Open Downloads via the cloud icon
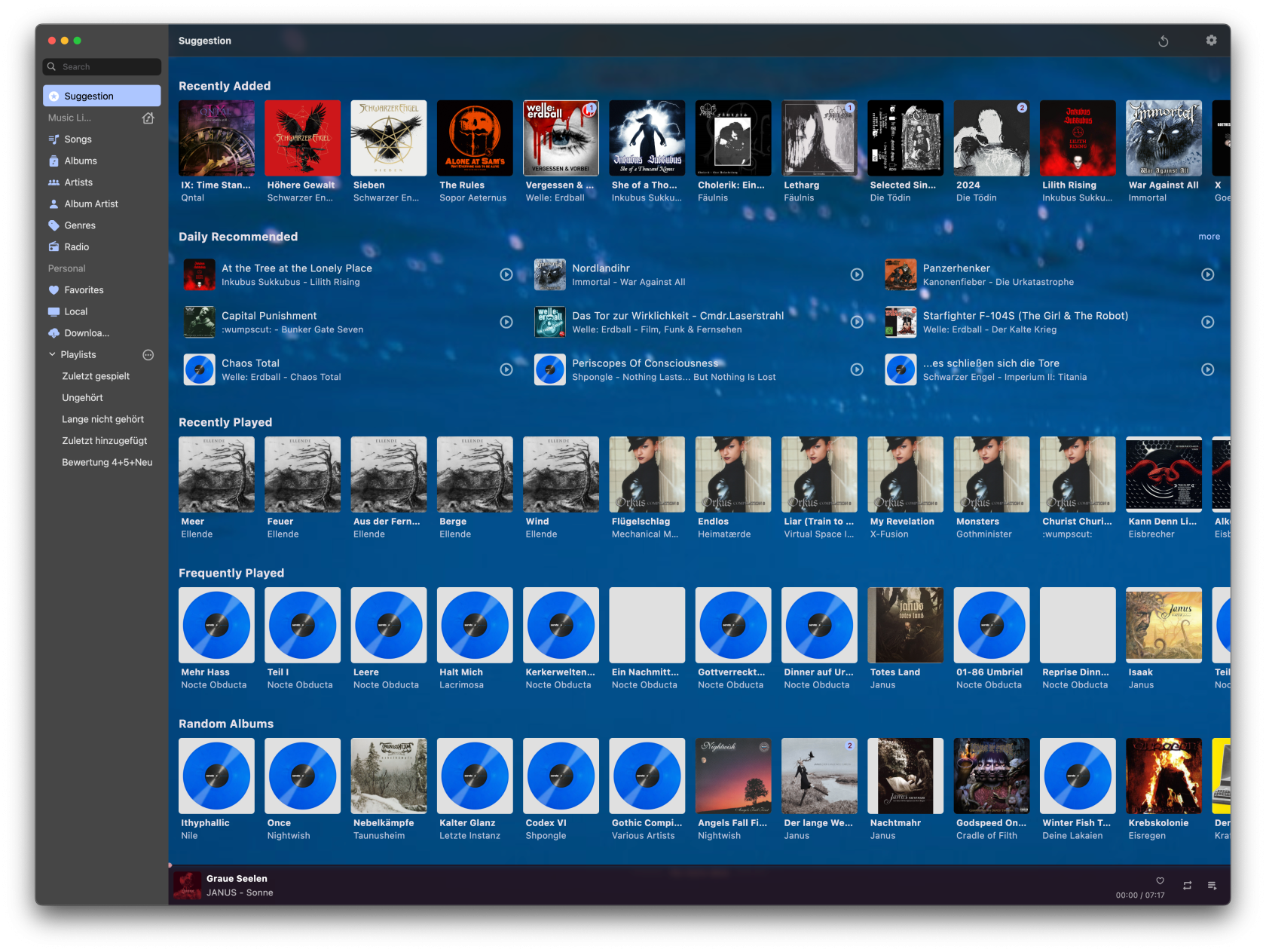This screenshot has height=952, width=1266. click(x=54, y=332)
